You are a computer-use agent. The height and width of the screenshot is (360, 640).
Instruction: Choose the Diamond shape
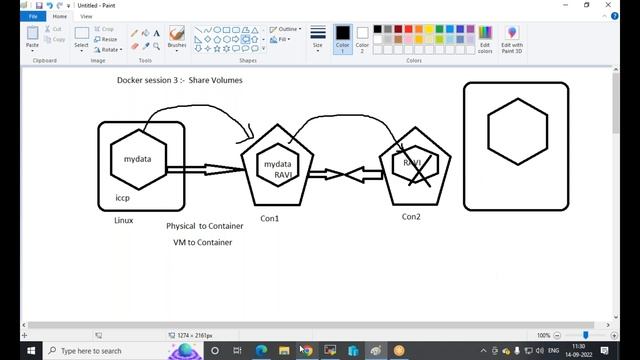coord(208,40)
